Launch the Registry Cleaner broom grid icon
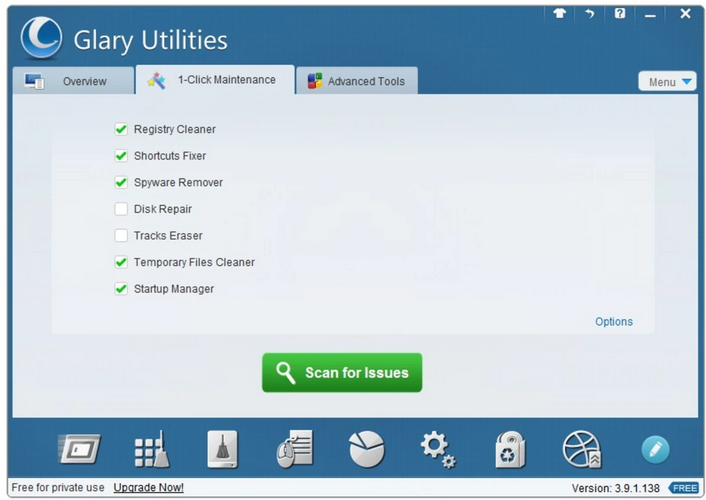 pyautogui.click(x=152, y=450)
